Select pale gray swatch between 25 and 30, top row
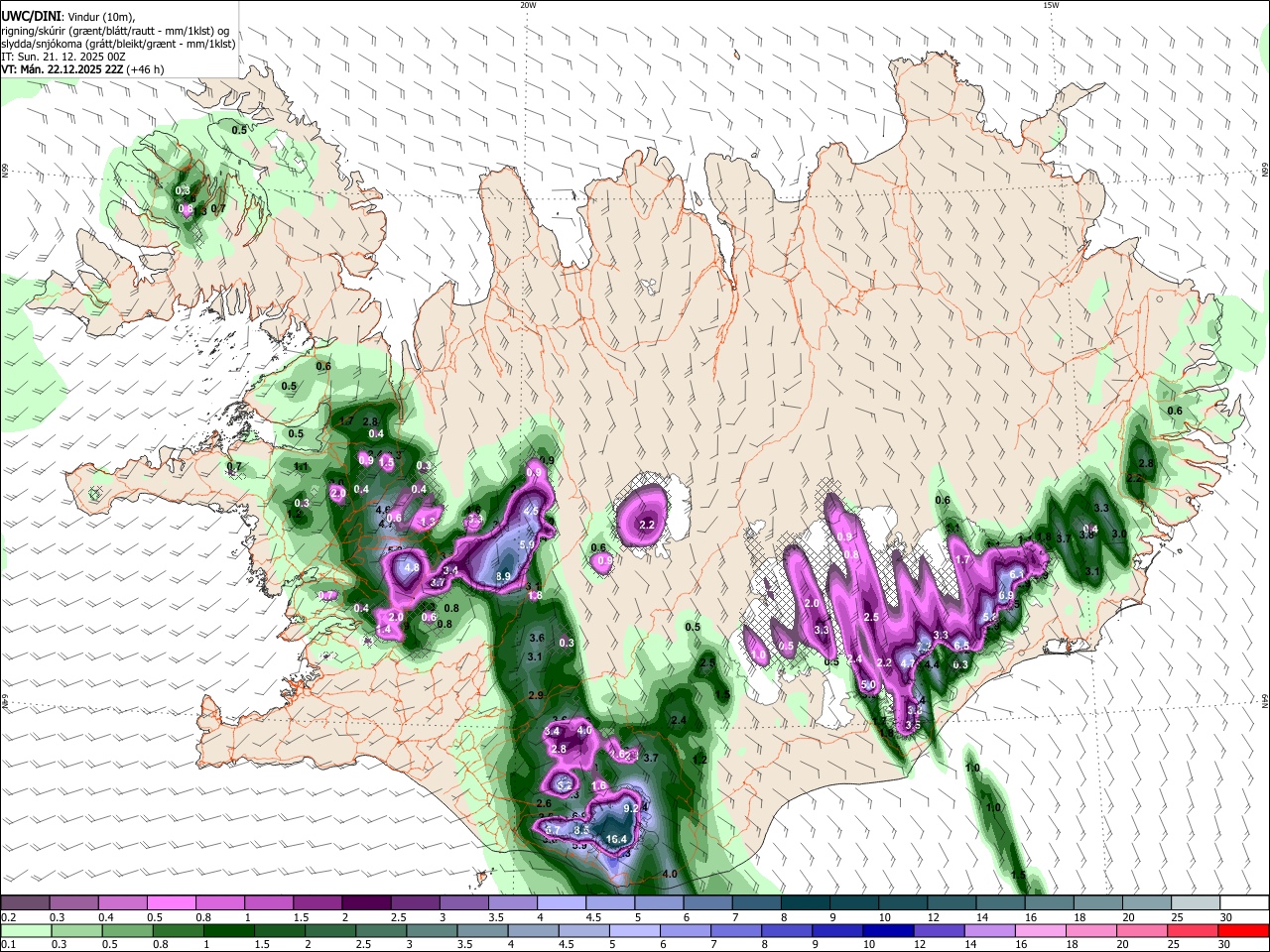 (1195, 902)
